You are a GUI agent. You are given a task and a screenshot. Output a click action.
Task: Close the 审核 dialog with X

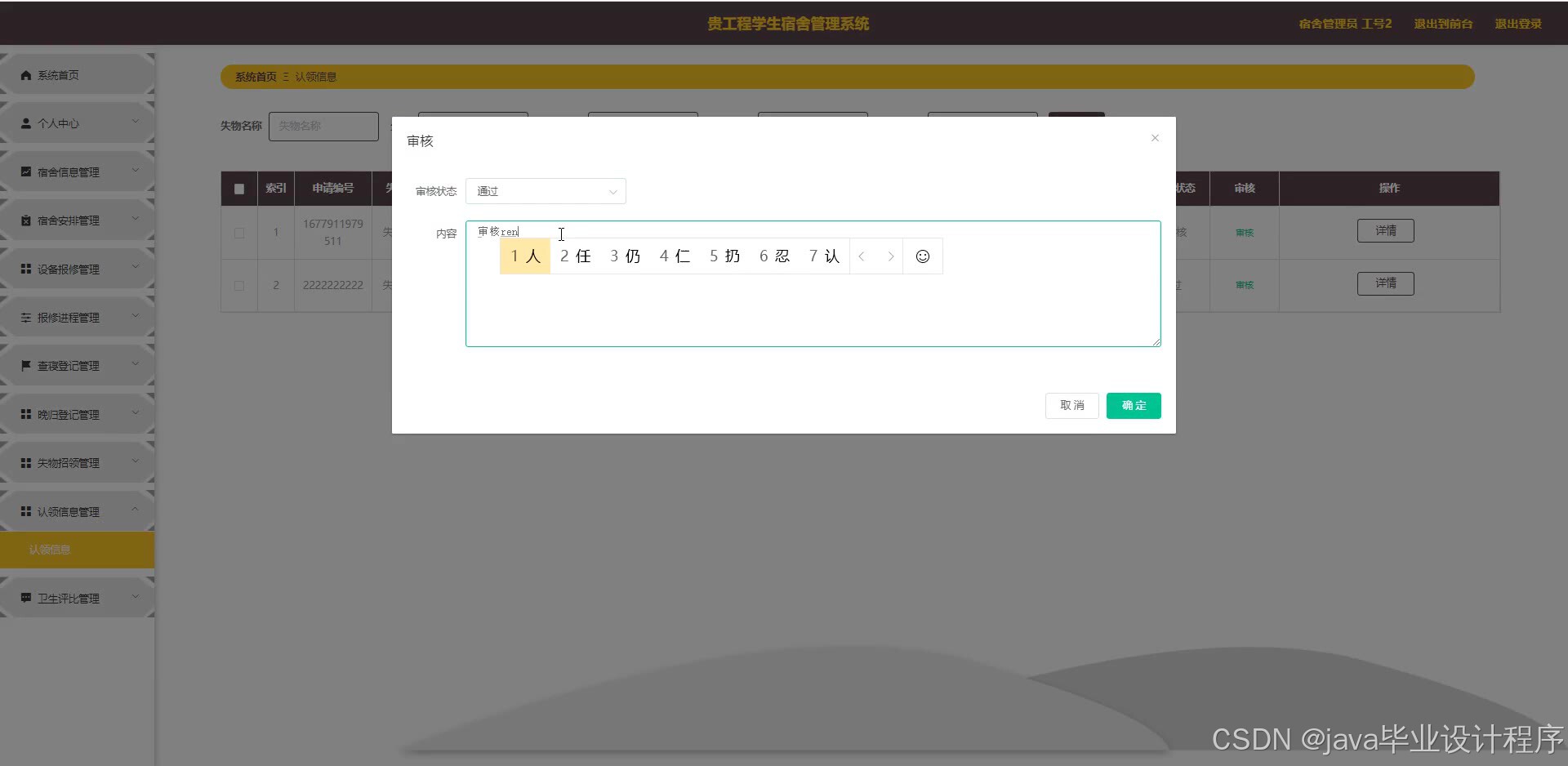1155,138
